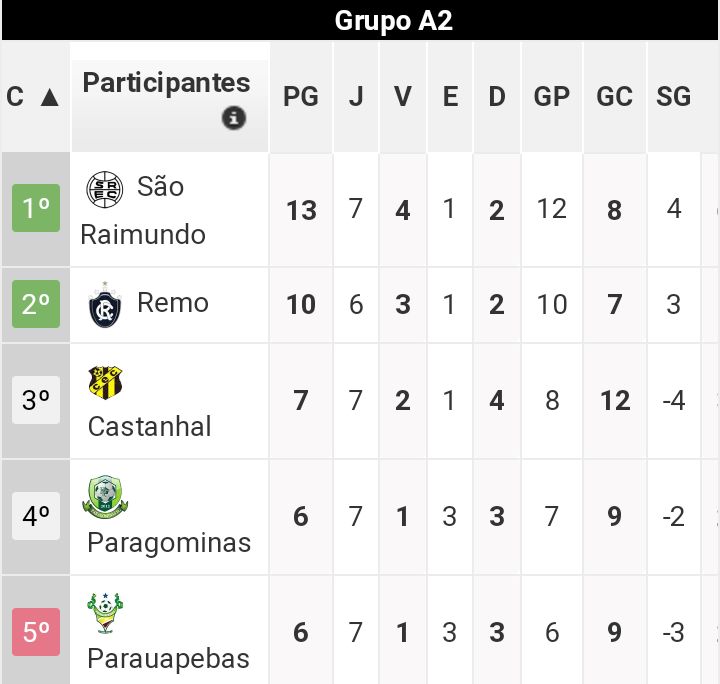Screen dimensions: 720x684
Task: Open the Participantes info icon
Action: [x=233, y=118]
